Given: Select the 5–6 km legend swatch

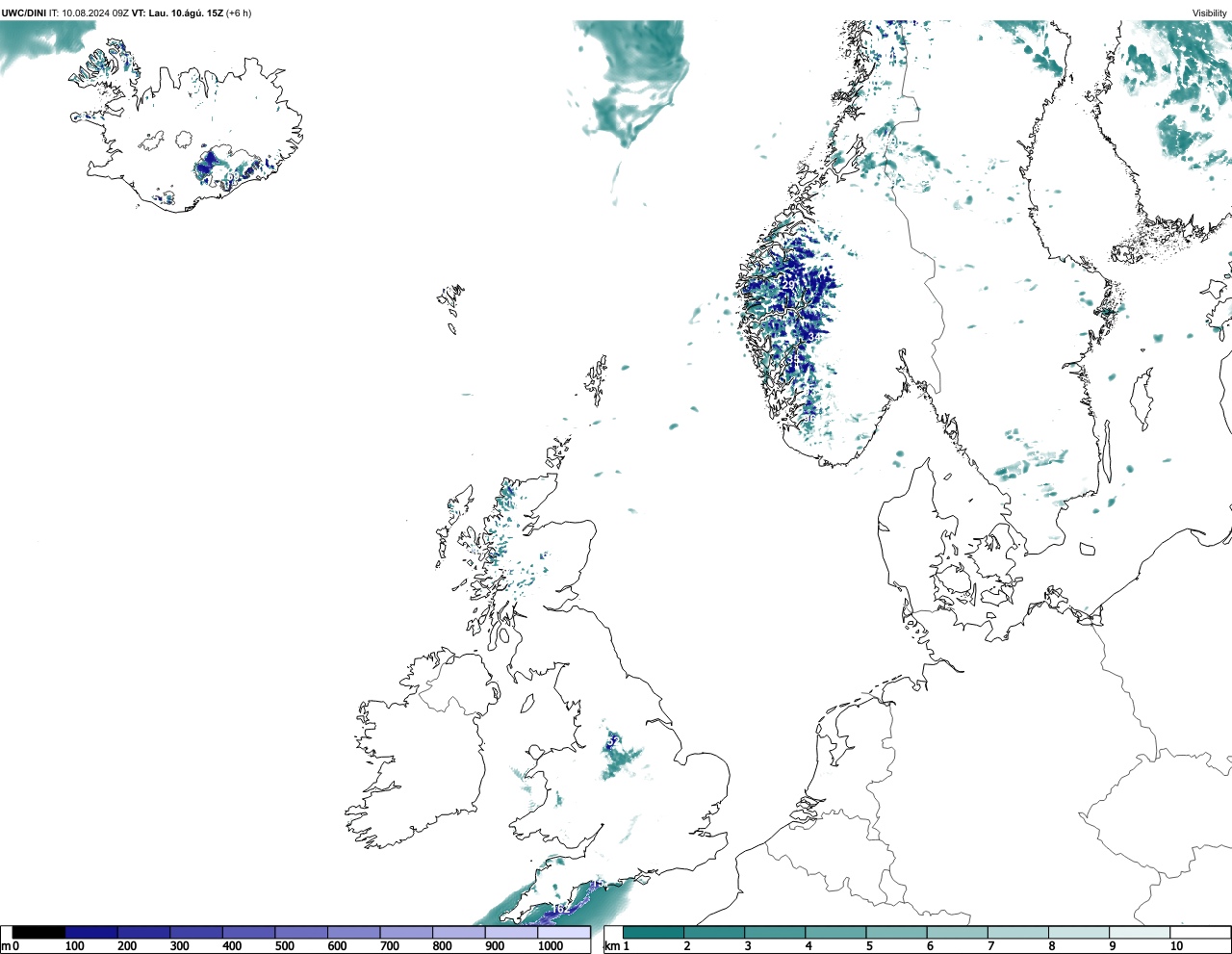Looking at the screenshot, I should coord(896,932).
